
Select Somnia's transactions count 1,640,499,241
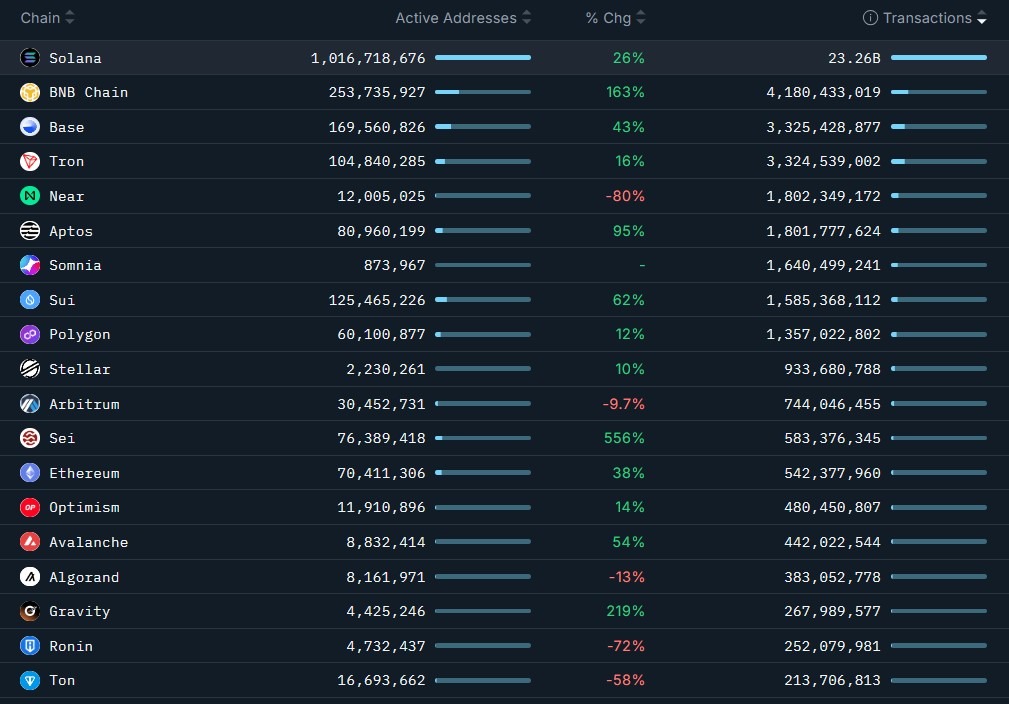[x=823, y=266]
